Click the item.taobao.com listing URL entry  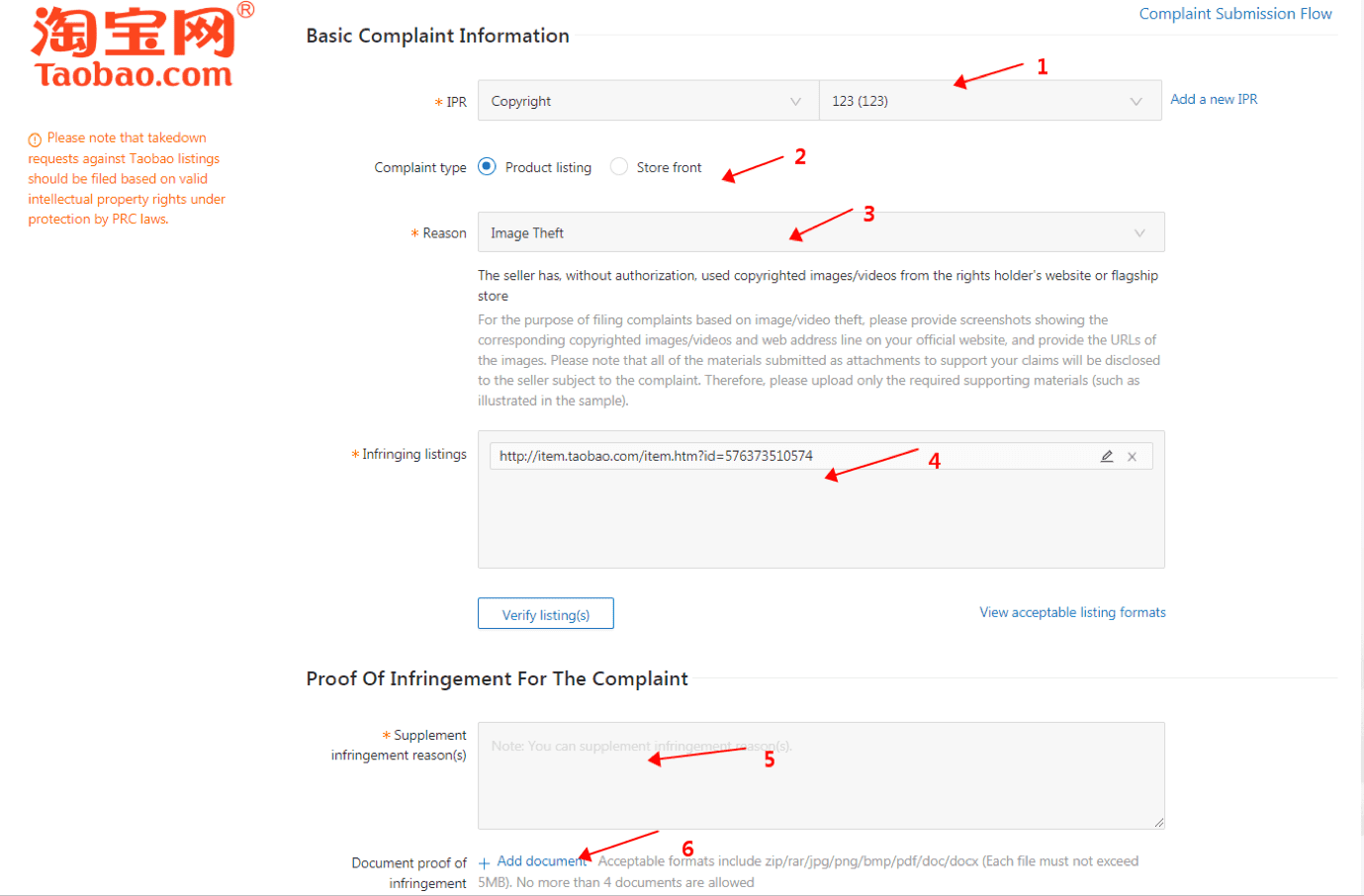(x=656, y=456)
